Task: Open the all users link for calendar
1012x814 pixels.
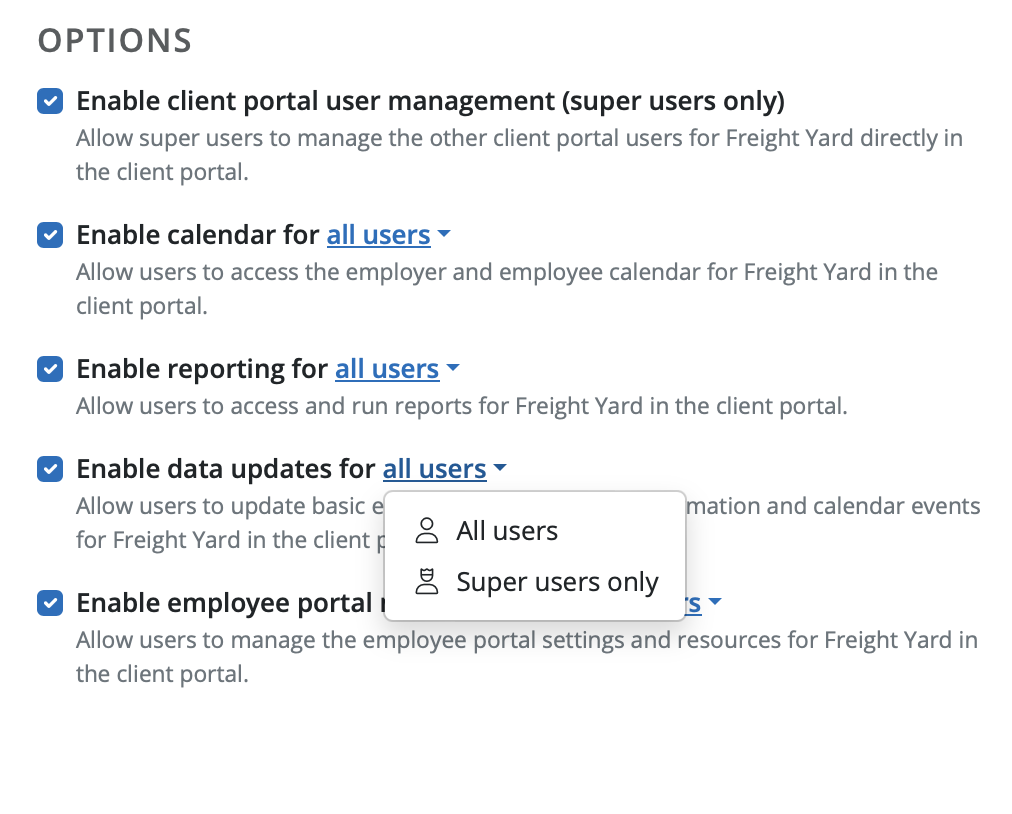Action: [378, 235]
